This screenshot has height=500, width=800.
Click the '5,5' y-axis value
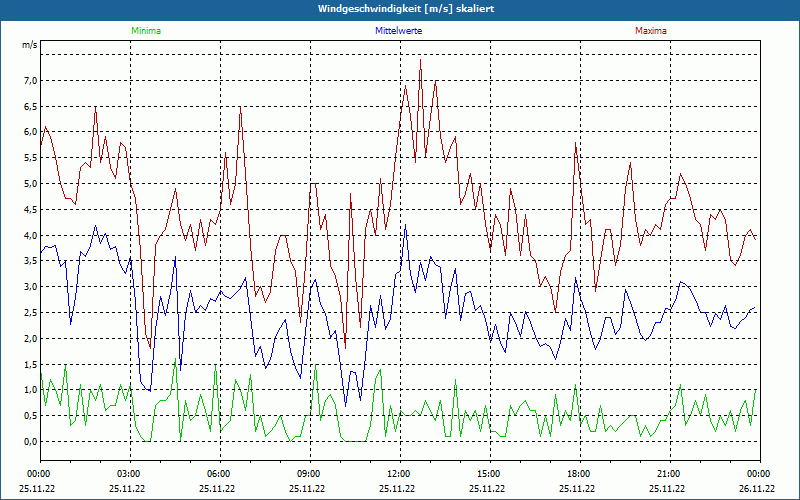[x=31, y=158]
